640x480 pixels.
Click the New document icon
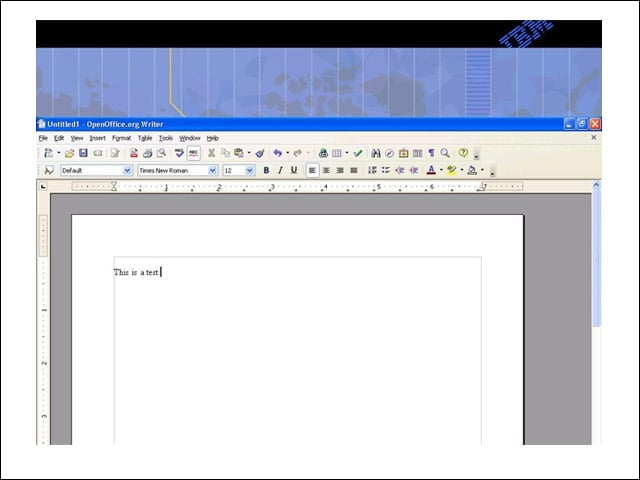click(49, 153)
